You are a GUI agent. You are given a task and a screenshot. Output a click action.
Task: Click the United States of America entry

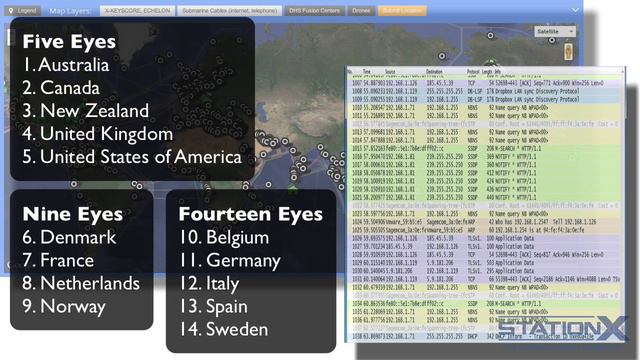tap(132, 157)
